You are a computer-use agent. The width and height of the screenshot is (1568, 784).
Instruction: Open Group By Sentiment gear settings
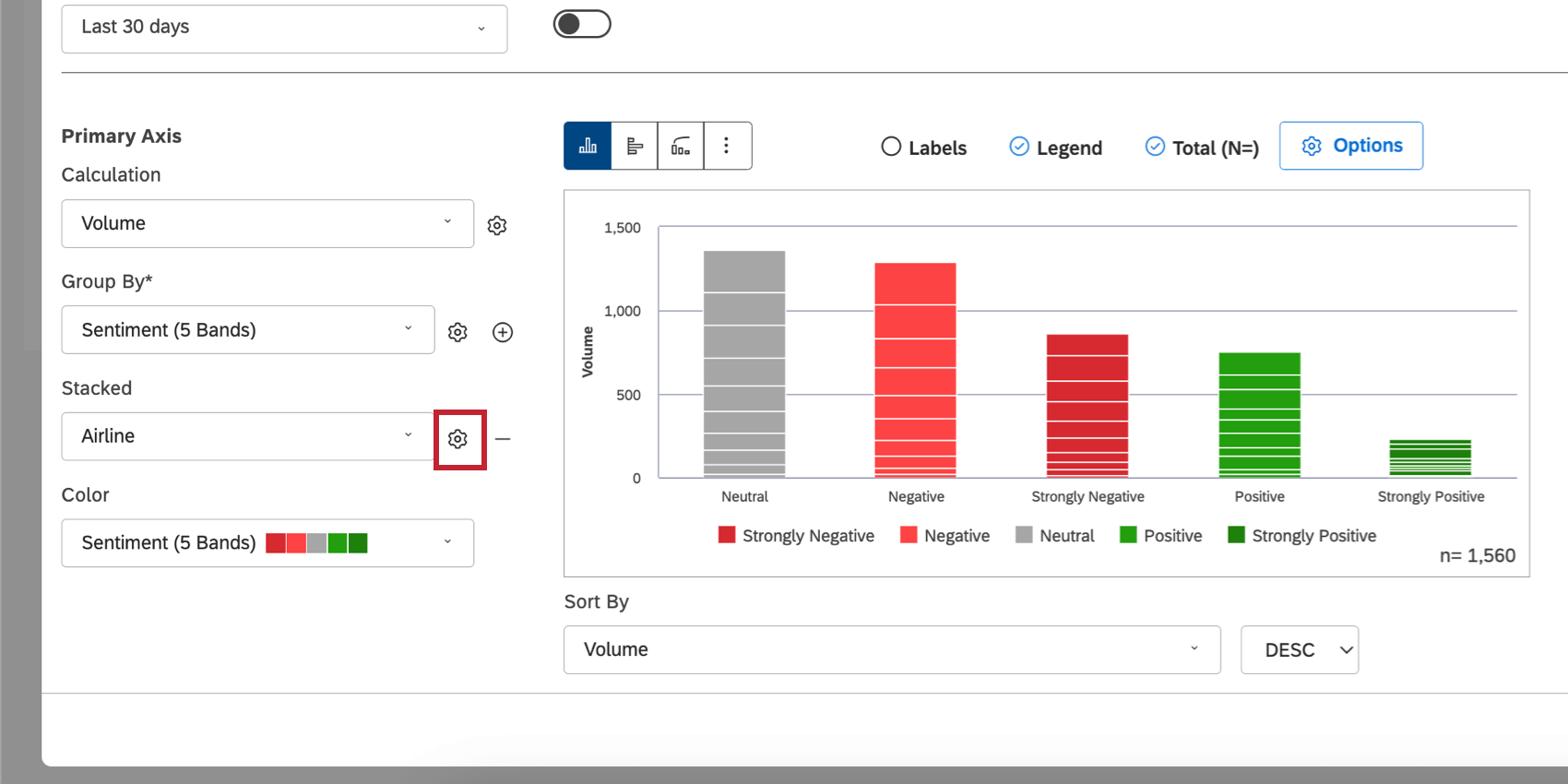click(x=457, y=332)
